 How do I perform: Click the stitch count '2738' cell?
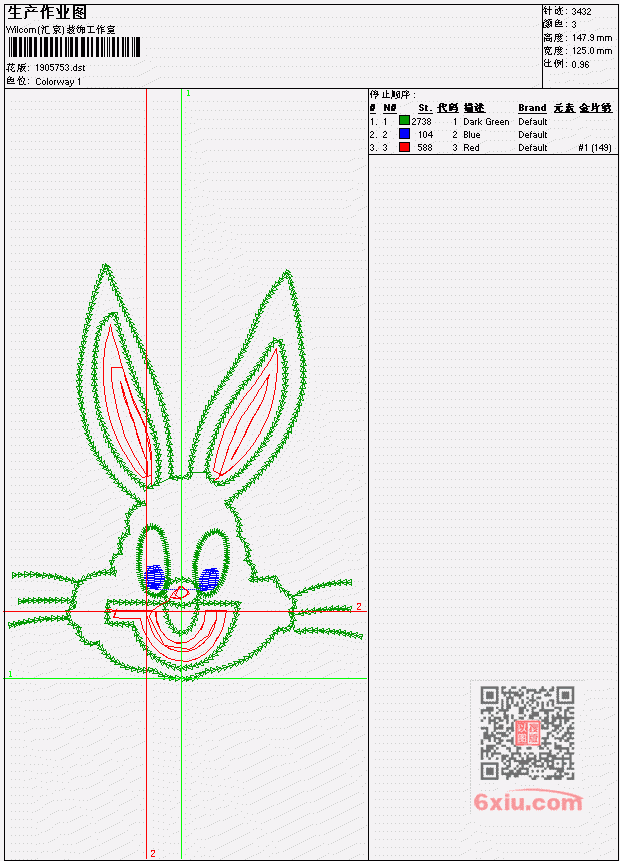(422, 121)
